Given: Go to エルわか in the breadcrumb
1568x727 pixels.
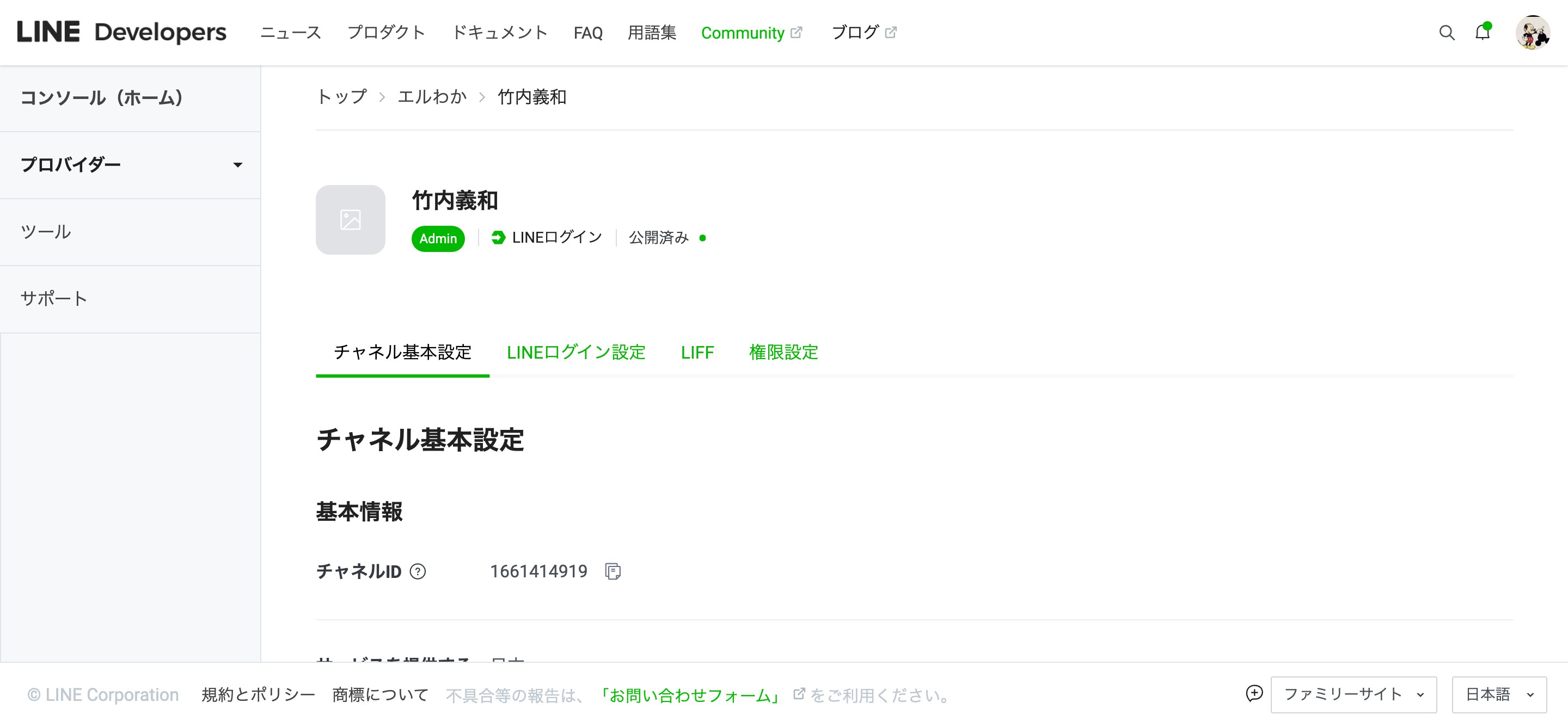Looking at the screenshot, I should click(432, 97).
